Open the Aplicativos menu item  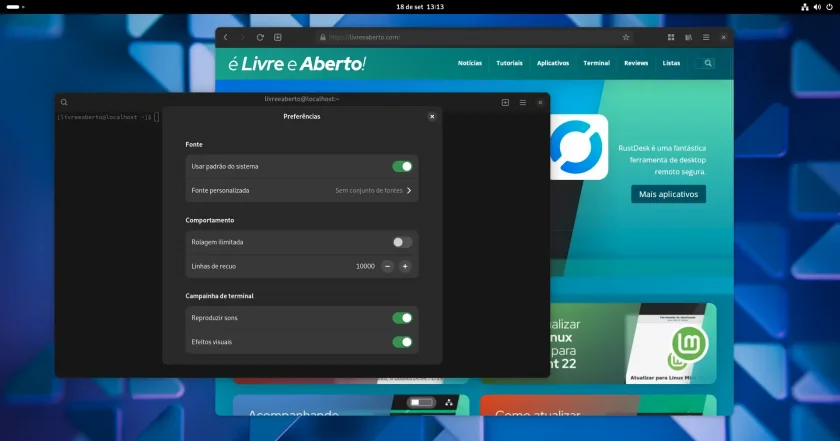pos(553,63)
